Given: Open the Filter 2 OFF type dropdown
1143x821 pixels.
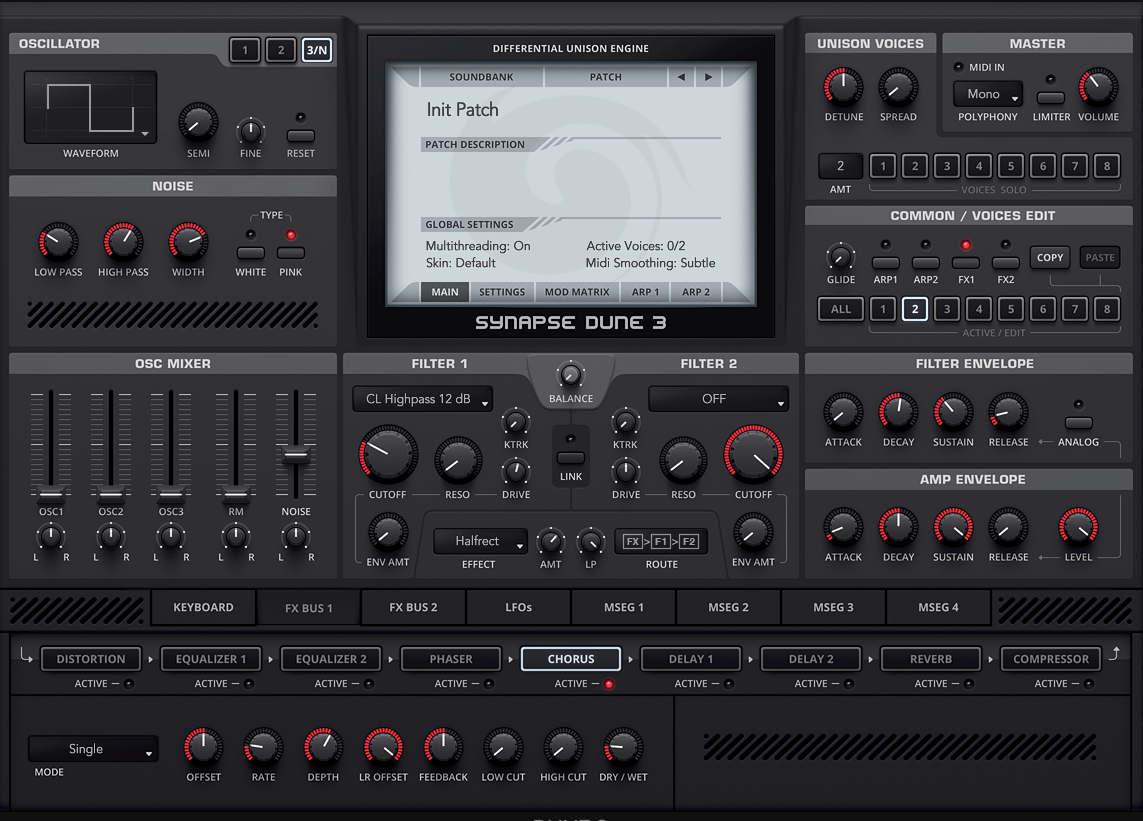Looking at the screenshot, I should 718,399.
